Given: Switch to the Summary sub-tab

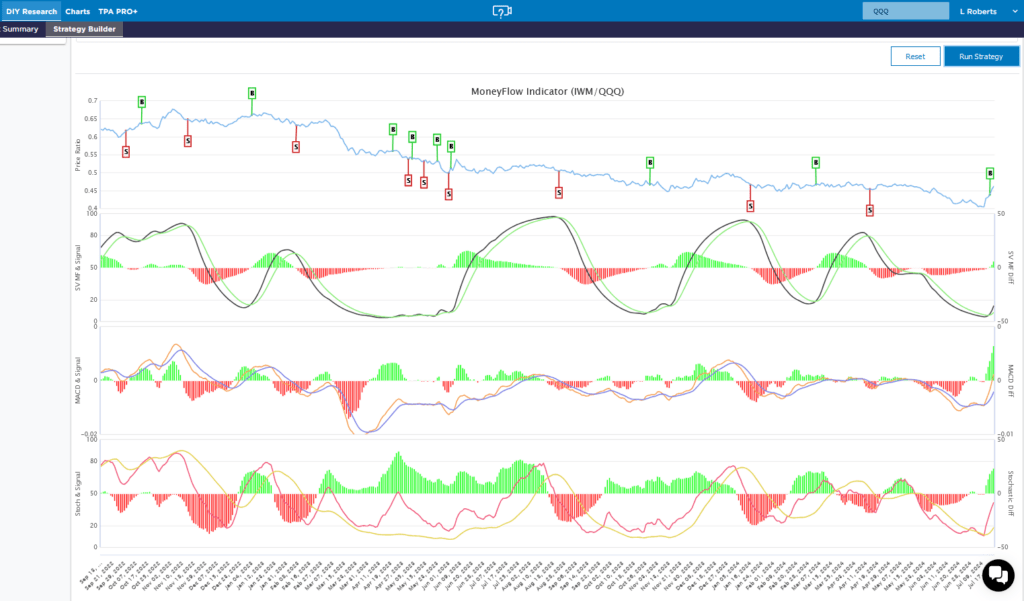Looking at the screenshot, I should pos(21,29).
